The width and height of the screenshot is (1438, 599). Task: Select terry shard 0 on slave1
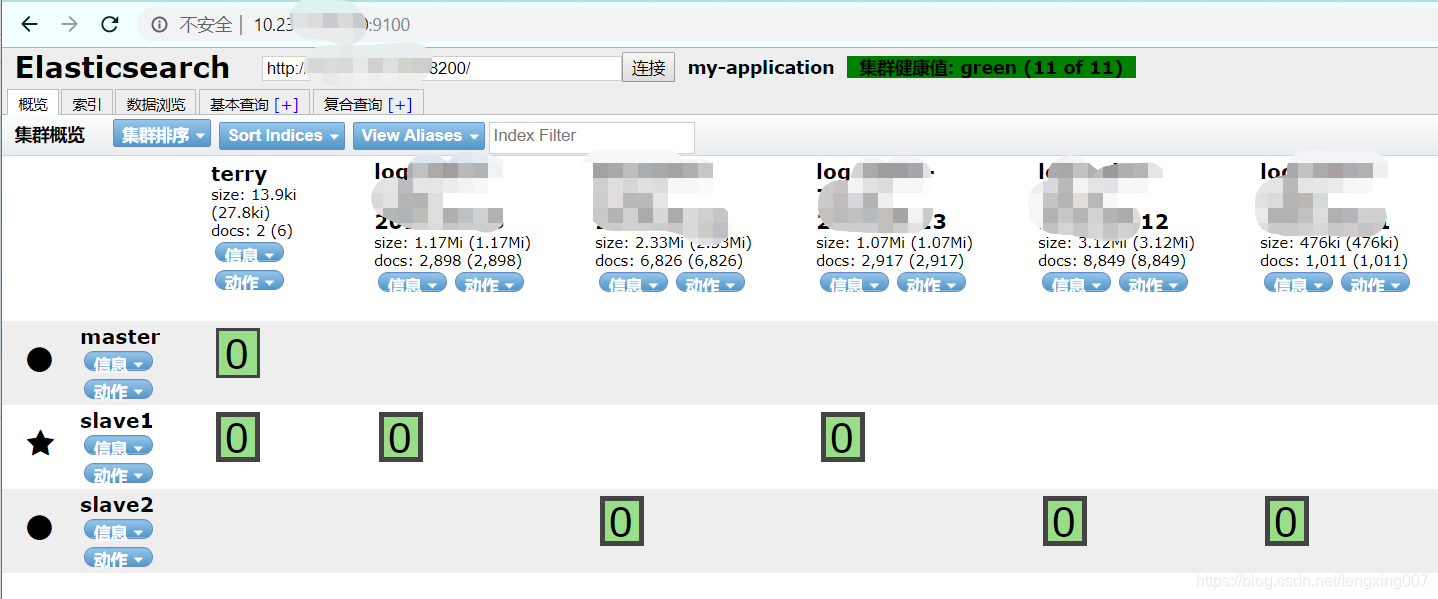[x=238, y=437]
